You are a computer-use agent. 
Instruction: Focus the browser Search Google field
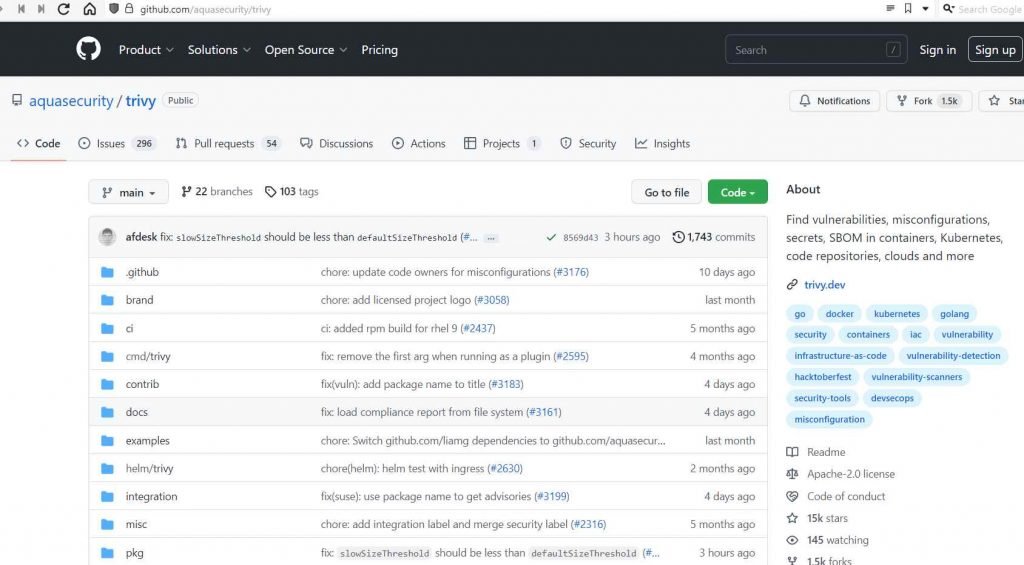click(x=989, y=9)
